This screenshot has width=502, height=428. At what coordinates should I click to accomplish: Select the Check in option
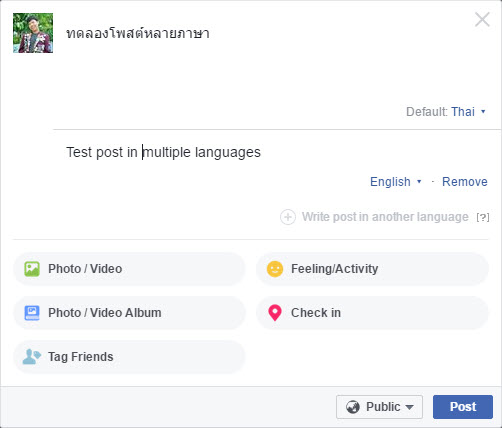coord(372,313)
